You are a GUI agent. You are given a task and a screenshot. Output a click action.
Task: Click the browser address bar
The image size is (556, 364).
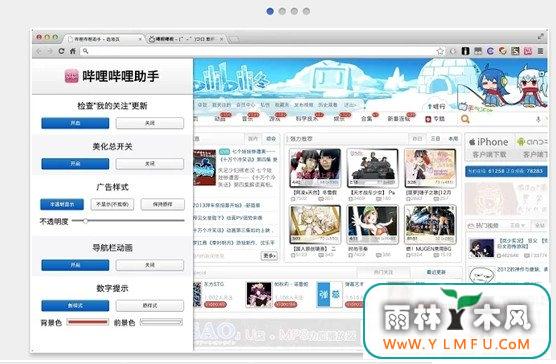pos(261,51)
